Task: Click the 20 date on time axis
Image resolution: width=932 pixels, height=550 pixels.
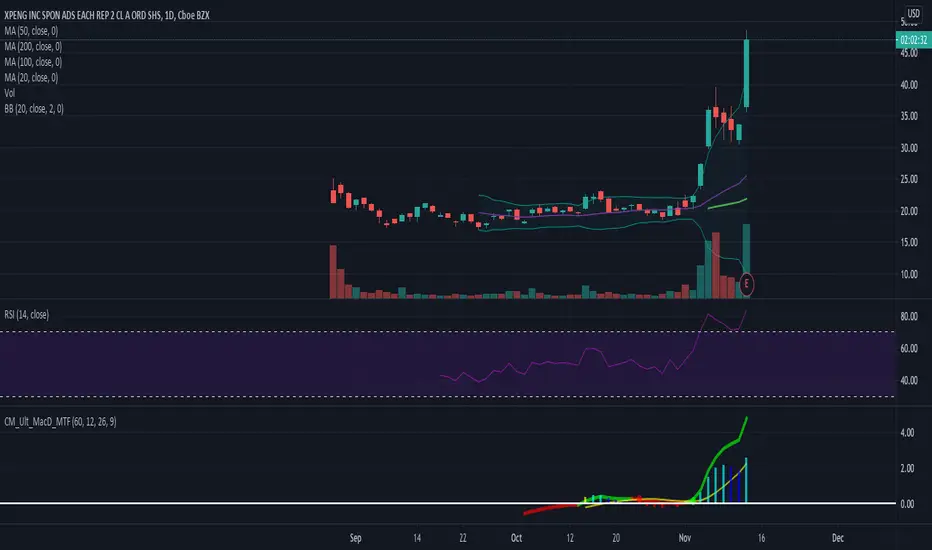Action: (616, 538)
